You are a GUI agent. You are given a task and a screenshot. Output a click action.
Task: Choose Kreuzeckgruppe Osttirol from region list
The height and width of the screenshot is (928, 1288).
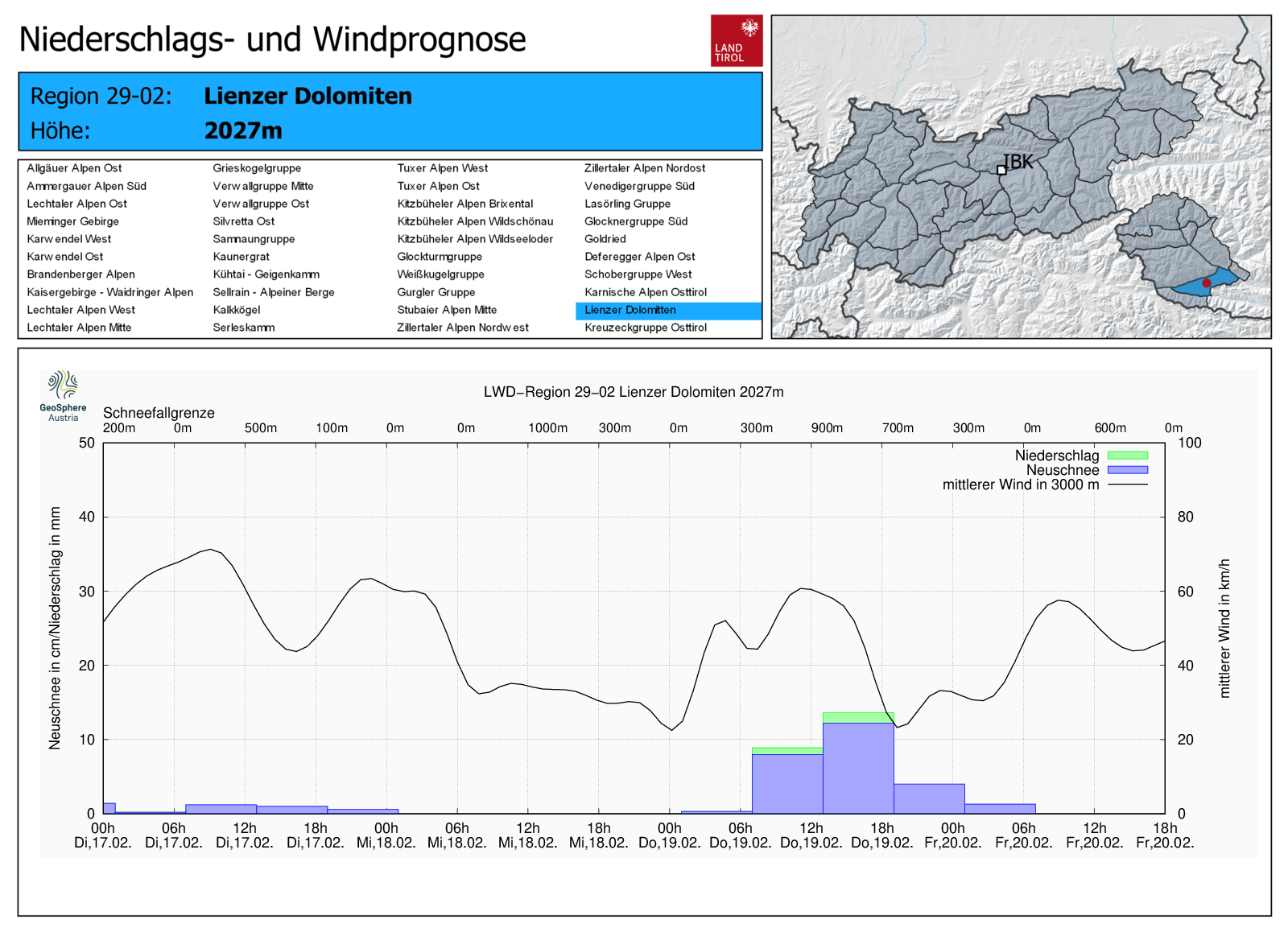tap(645, 328)
